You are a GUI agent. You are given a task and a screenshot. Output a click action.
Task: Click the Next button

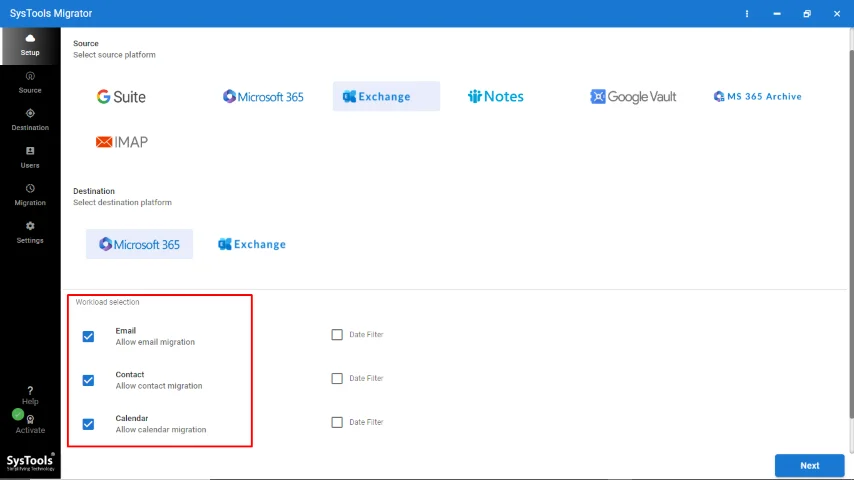click(x=809, y=465)
